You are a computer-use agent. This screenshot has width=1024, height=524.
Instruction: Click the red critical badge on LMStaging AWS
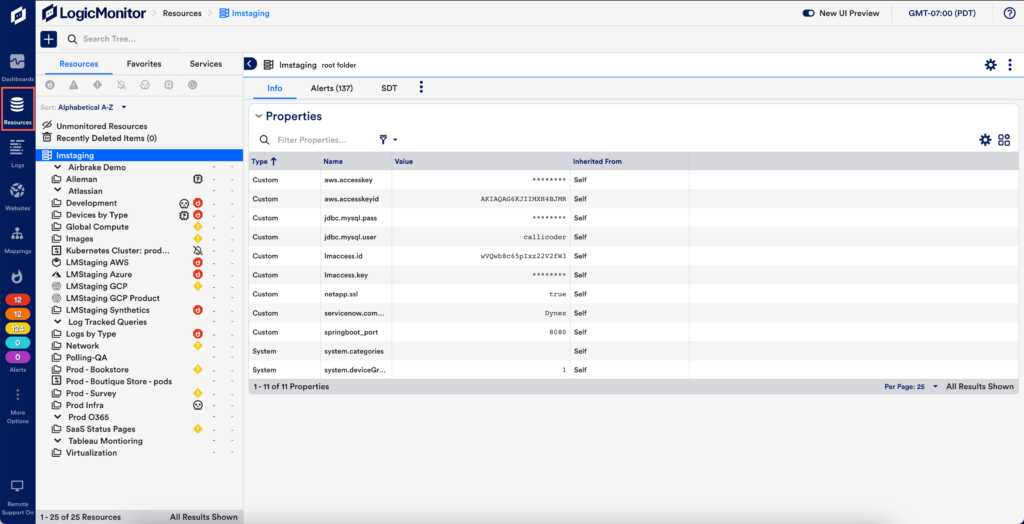[x=198, y=263]
